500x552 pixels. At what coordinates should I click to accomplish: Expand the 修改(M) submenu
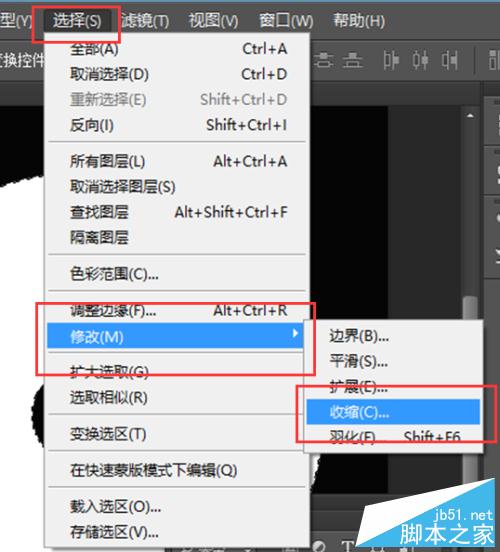tap(175, 336)
